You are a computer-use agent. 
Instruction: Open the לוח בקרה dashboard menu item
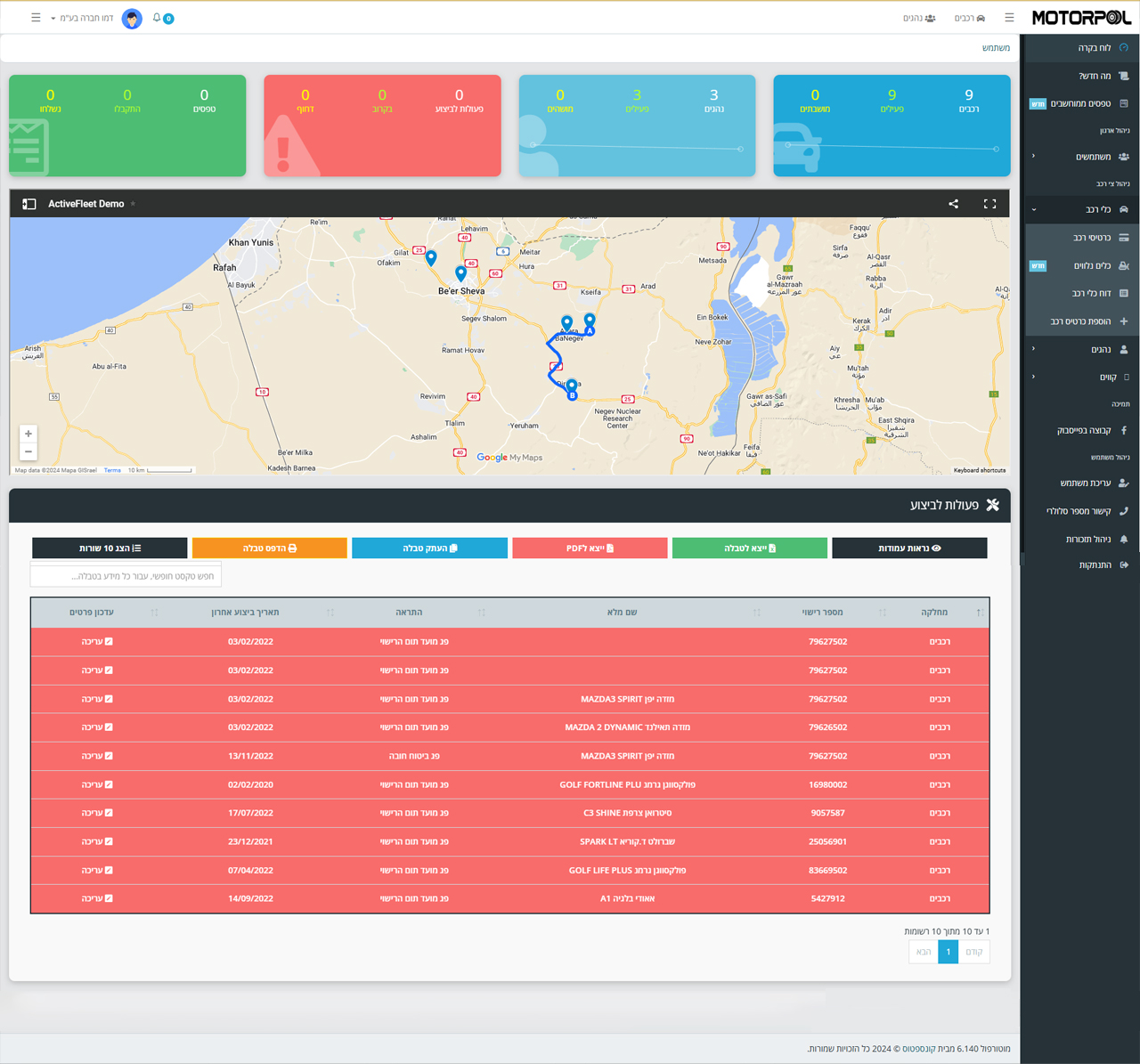[x=1093, y=48]
